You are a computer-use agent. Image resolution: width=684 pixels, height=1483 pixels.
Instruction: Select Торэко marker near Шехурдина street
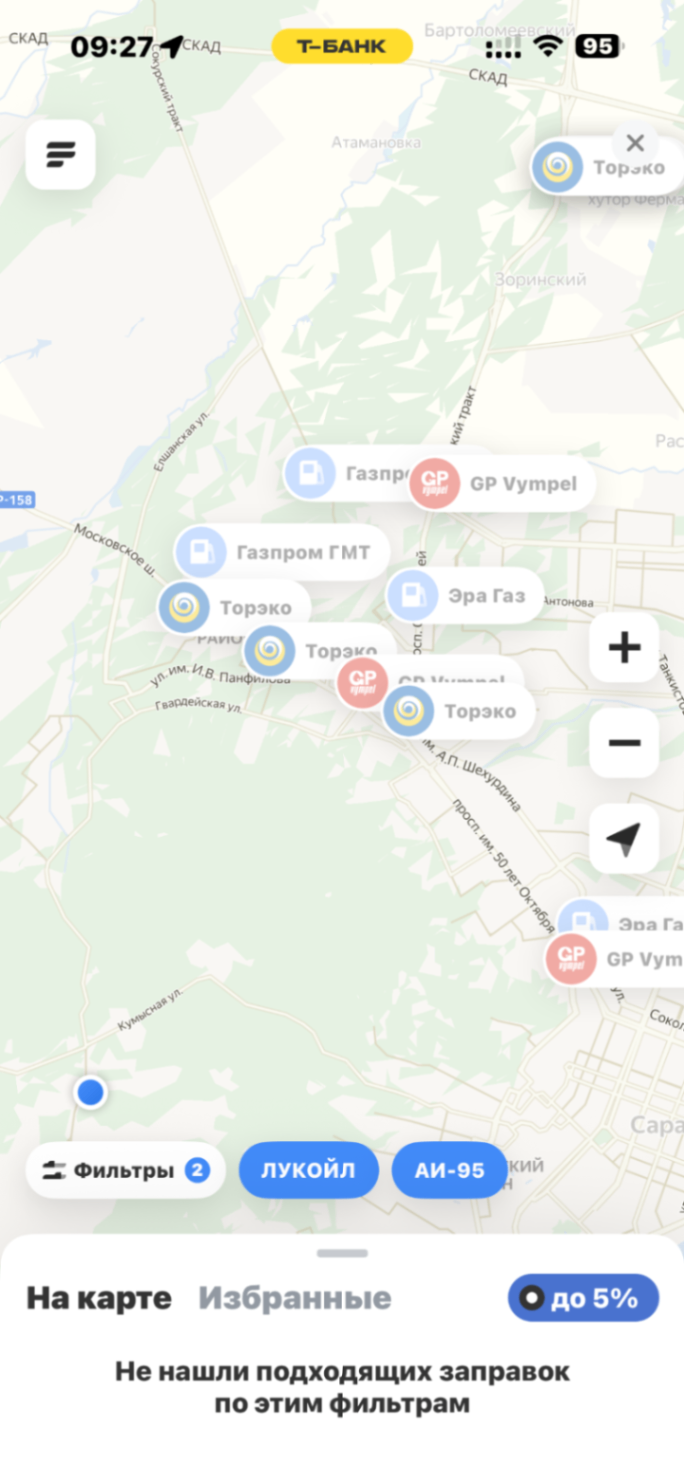pos(459,711)
